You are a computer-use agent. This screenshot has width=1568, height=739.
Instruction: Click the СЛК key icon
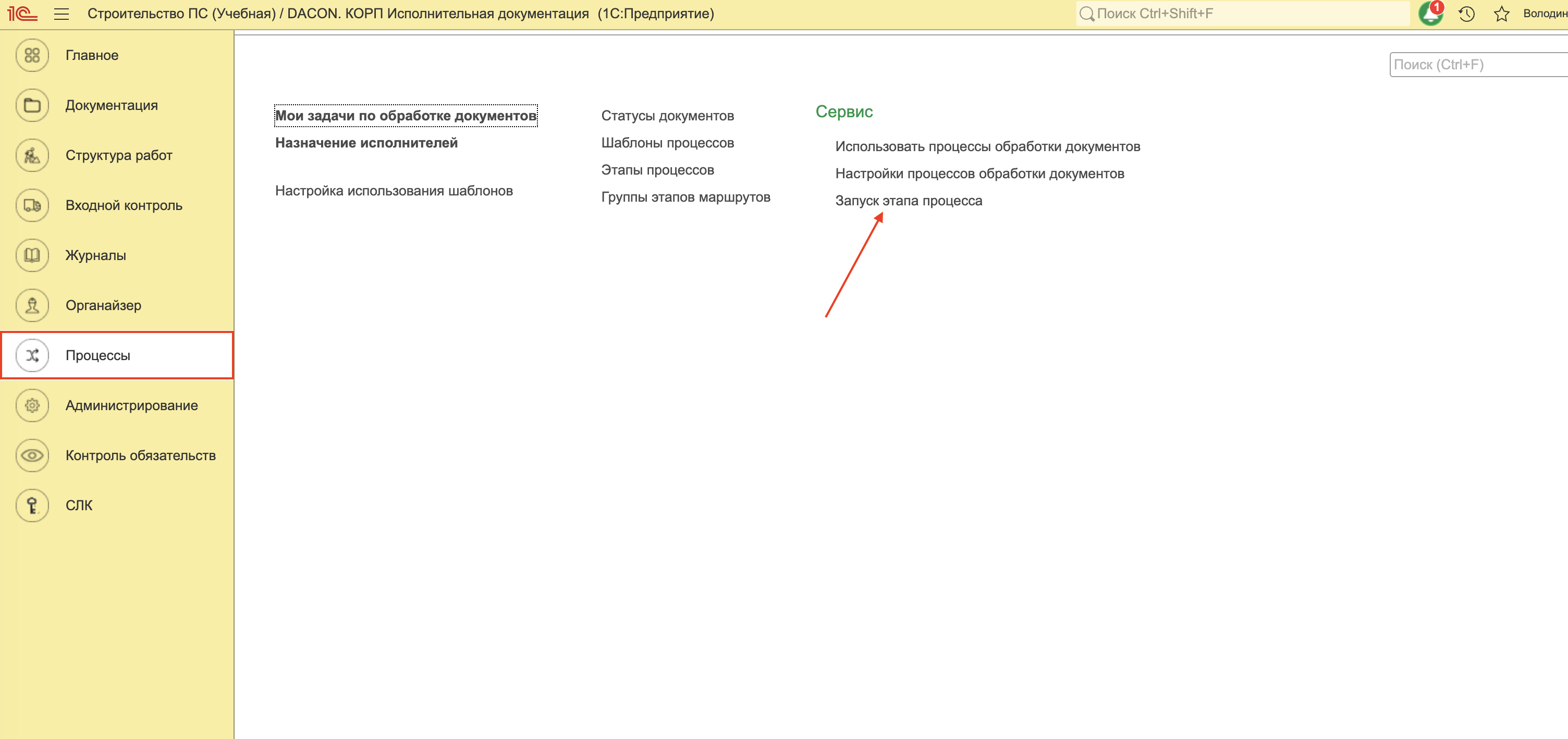[32, 505]
